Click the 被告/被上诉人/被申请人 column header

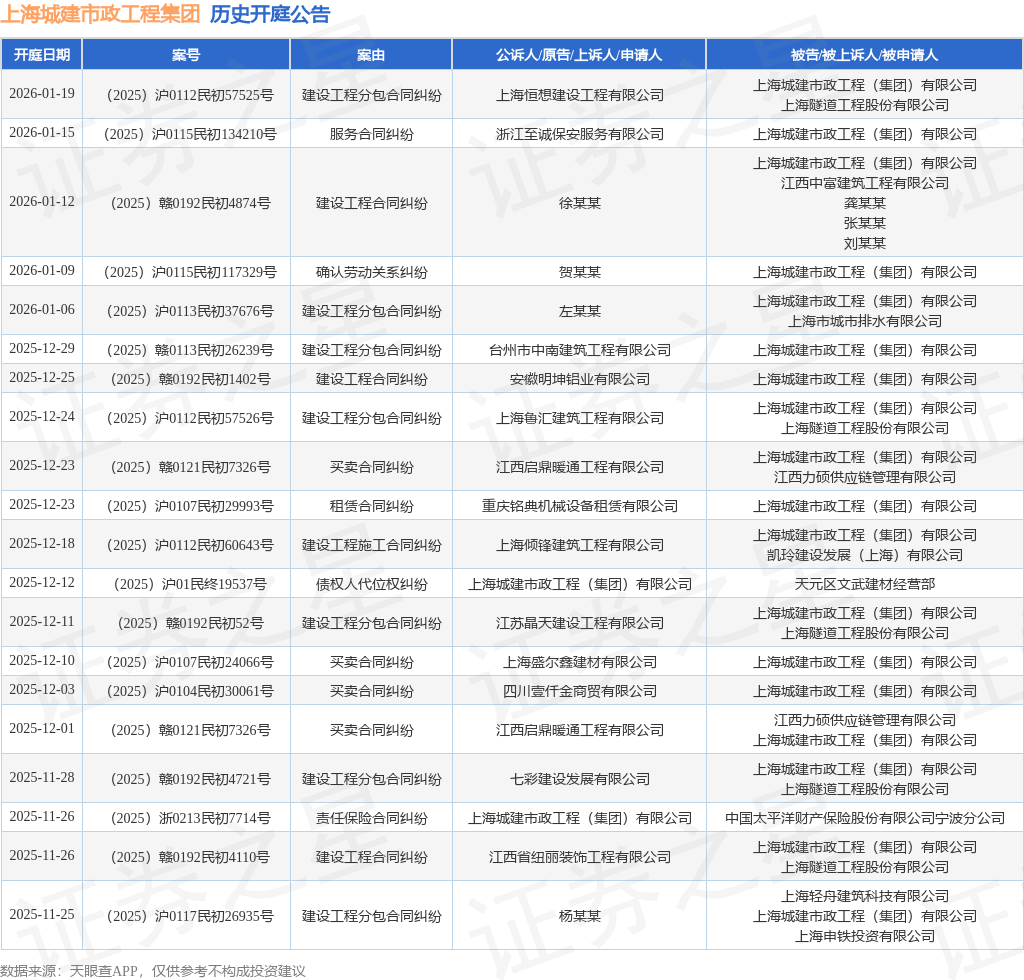pyautogui.click(x=865, y=55)
